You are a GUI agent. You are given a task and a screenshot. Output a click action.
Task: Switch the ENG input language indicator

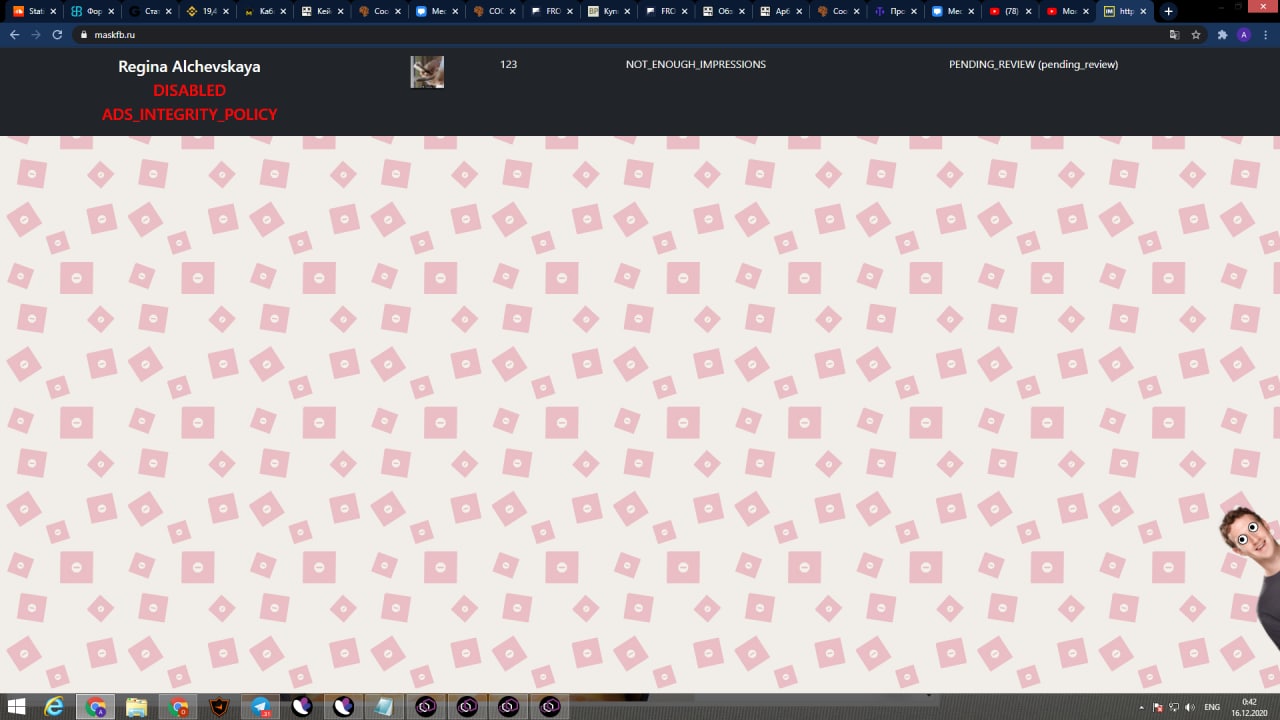[x=1212, y=707]
